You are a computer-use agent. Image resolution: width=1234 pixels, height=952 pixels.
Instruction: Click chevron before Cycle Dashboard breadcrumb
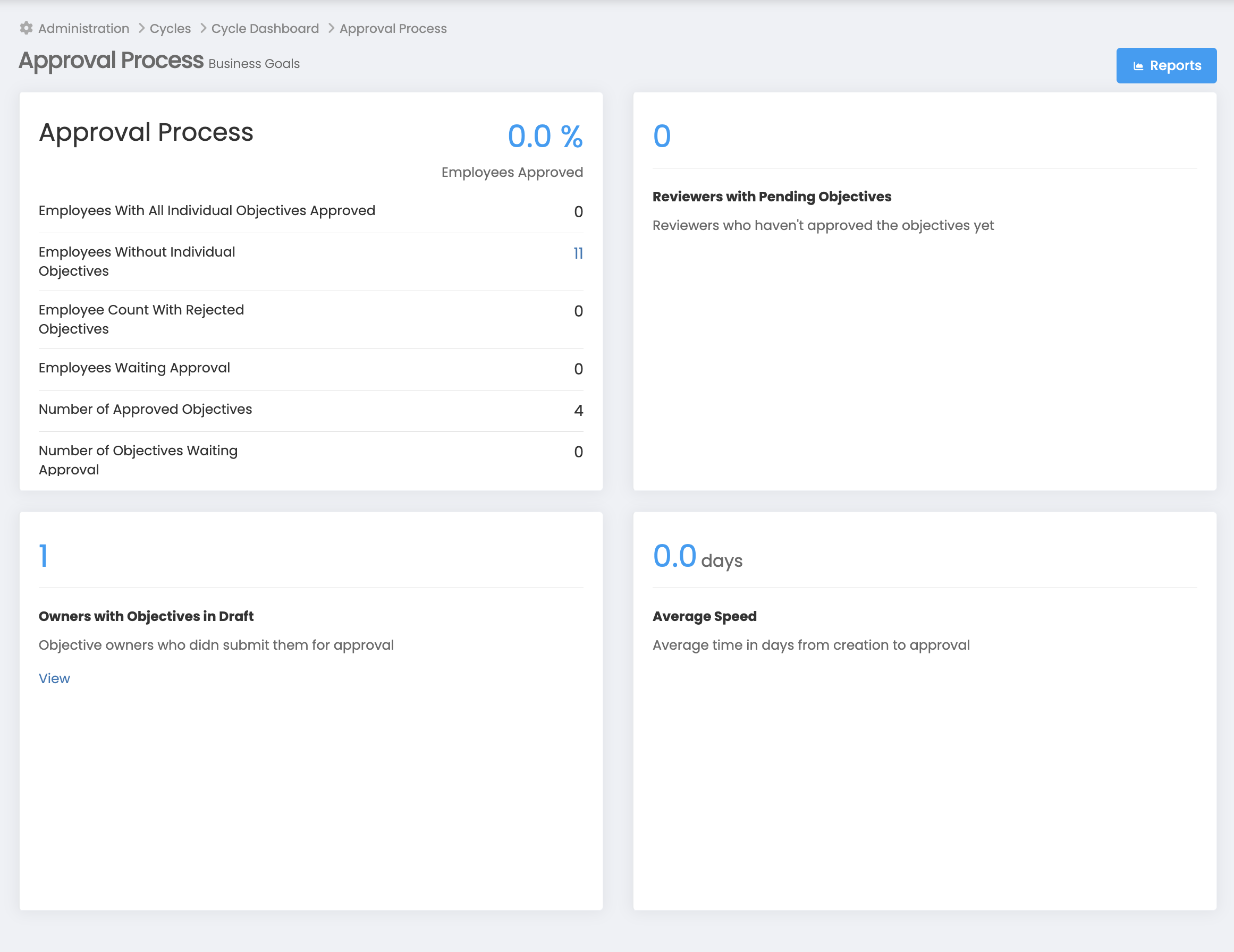click(204, 28)
